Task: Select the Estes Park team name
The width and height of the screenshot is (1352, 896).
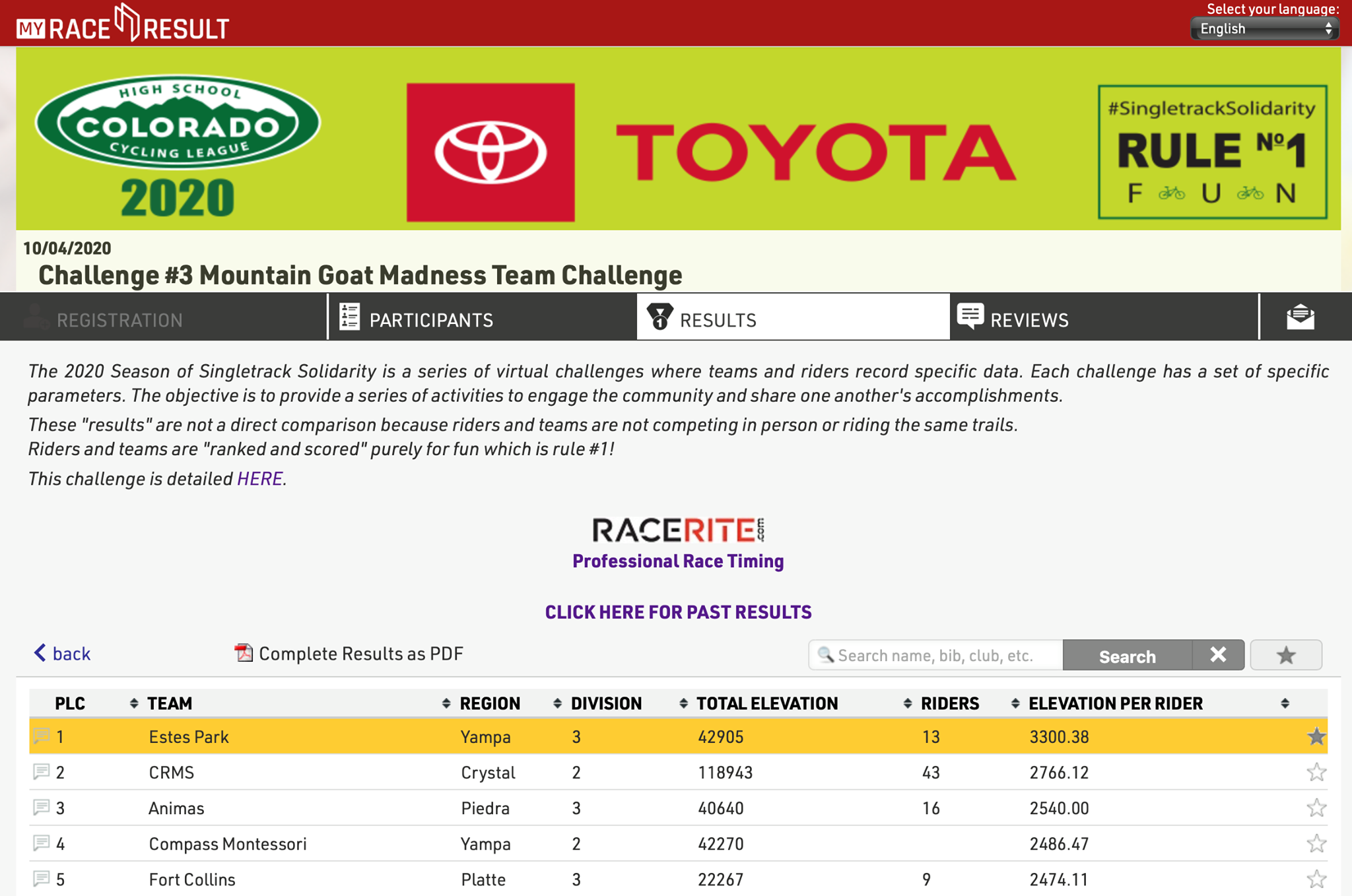Action: [x=189, y=737]
